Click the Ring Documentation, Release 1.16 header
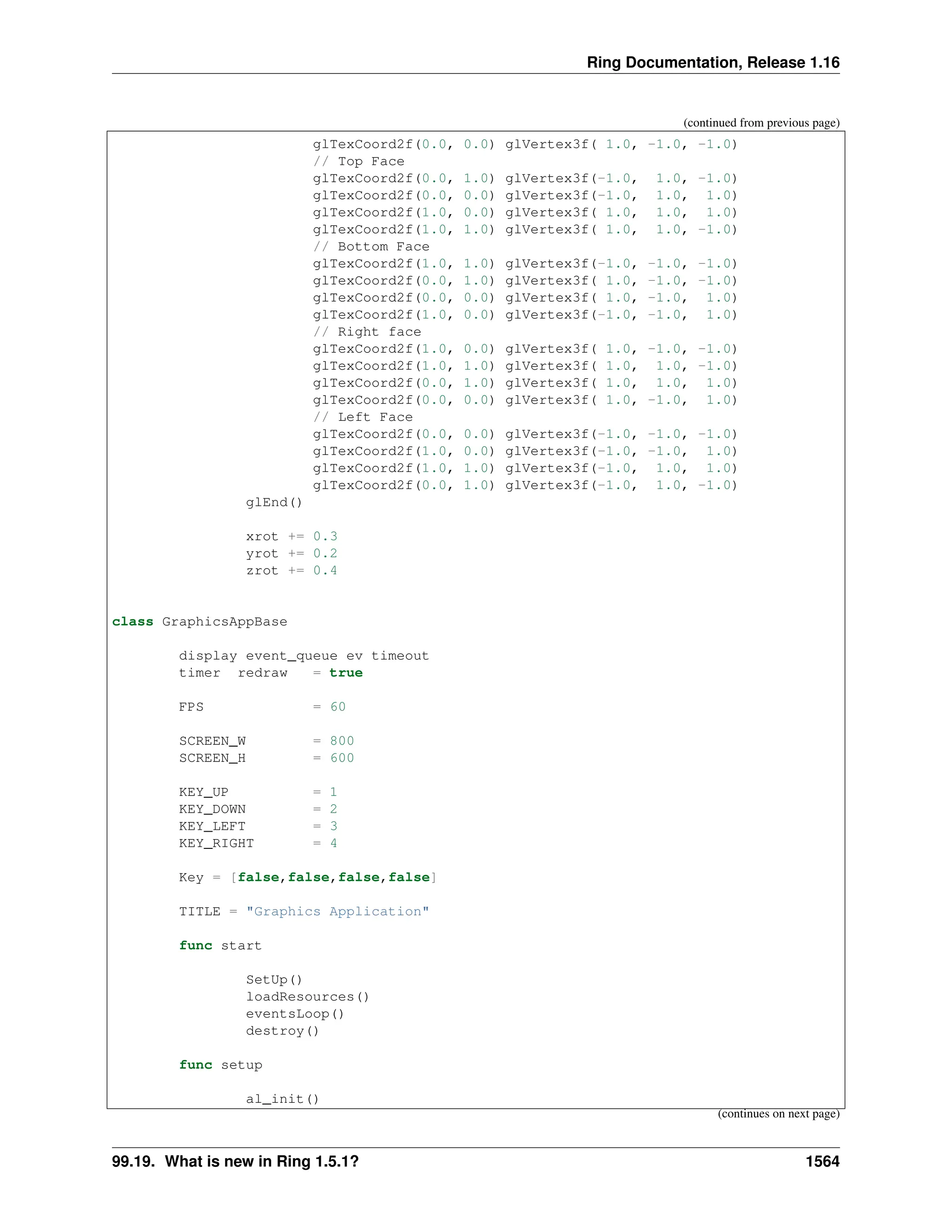Image resolution: width=952 pixels, height=1232 pixels. [712, 62]
